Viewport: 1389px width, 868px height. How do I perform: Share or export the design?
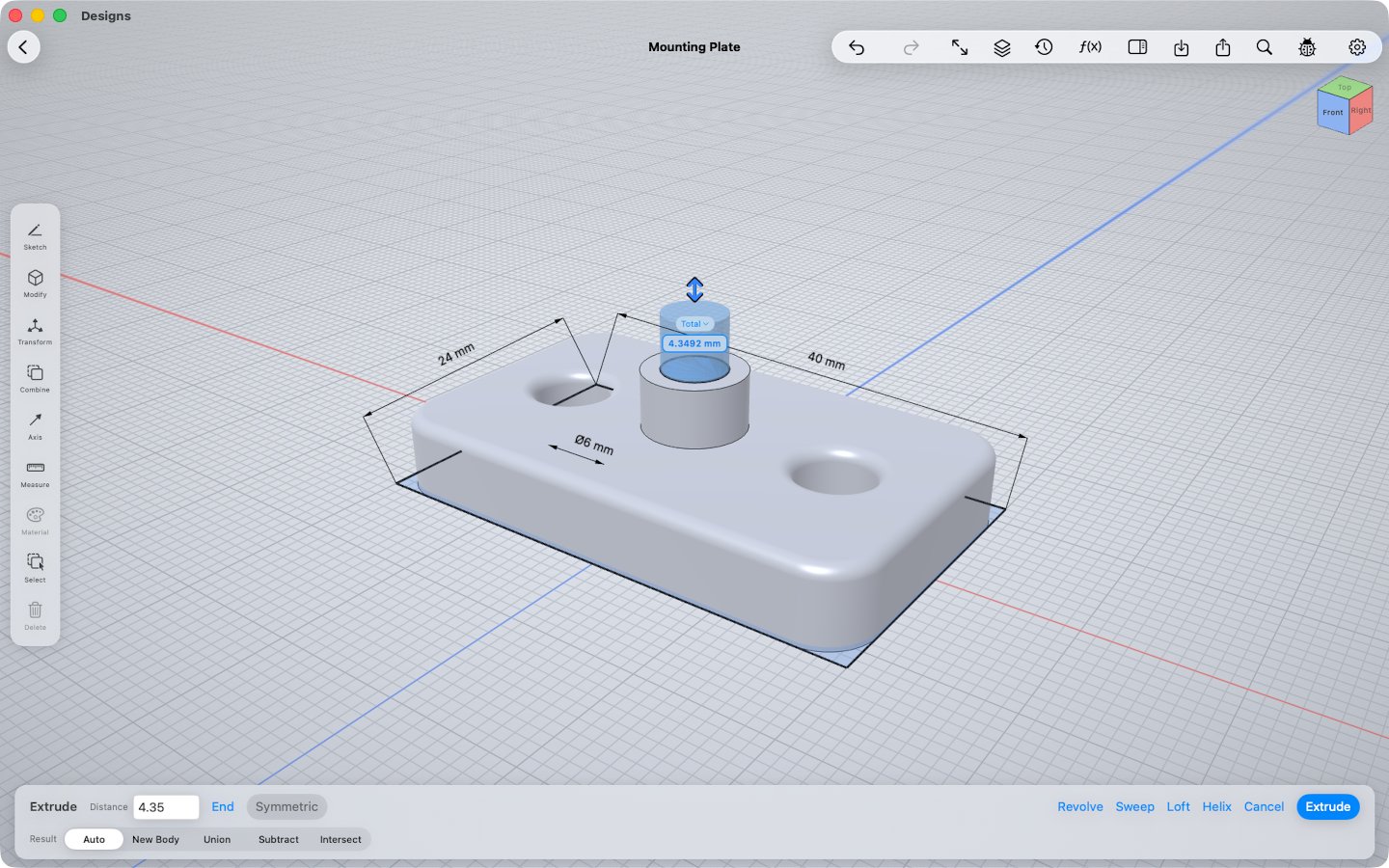tap(1223, 47)
